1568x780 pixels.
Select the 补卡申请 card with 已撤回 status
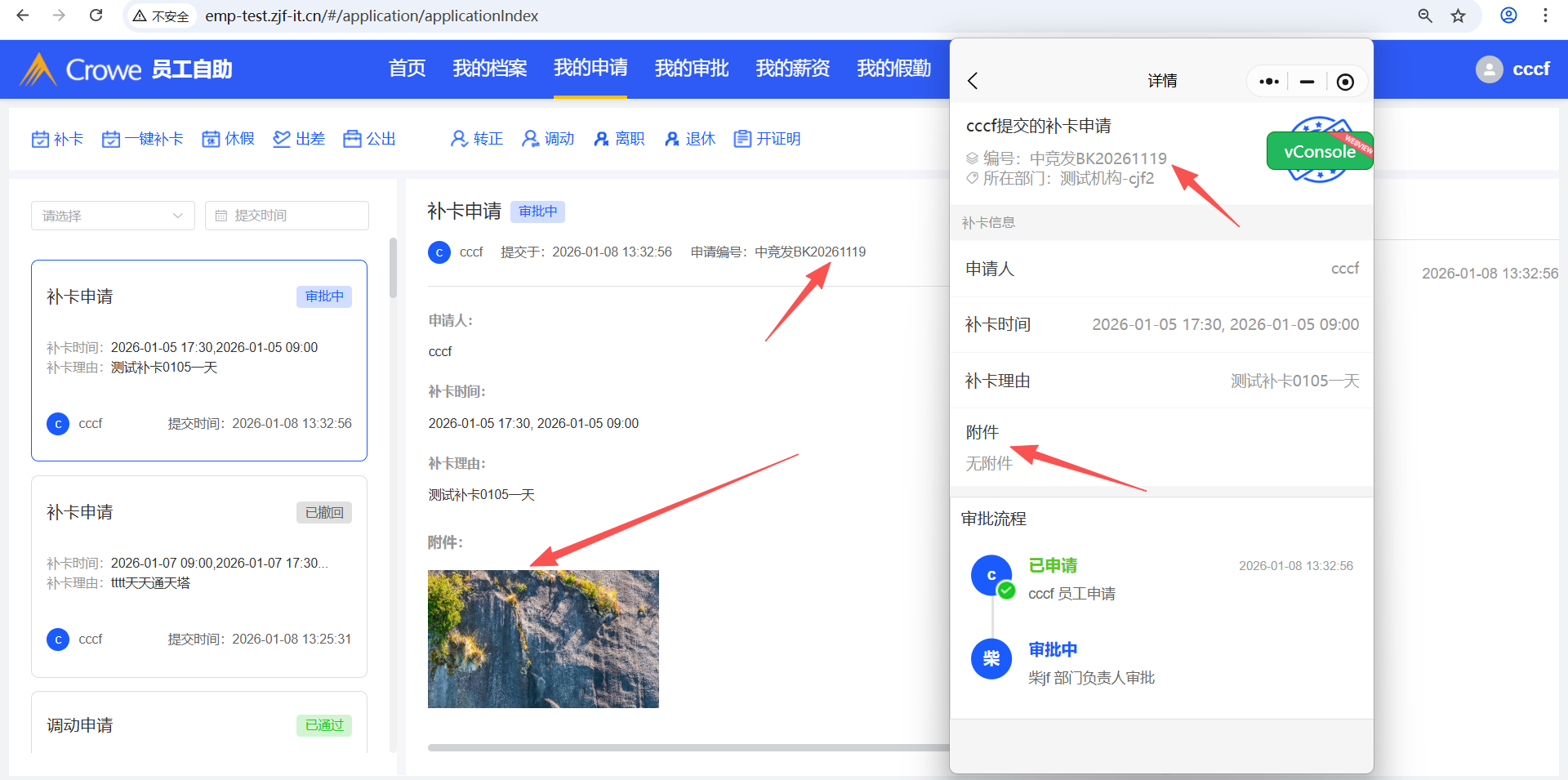199,577
